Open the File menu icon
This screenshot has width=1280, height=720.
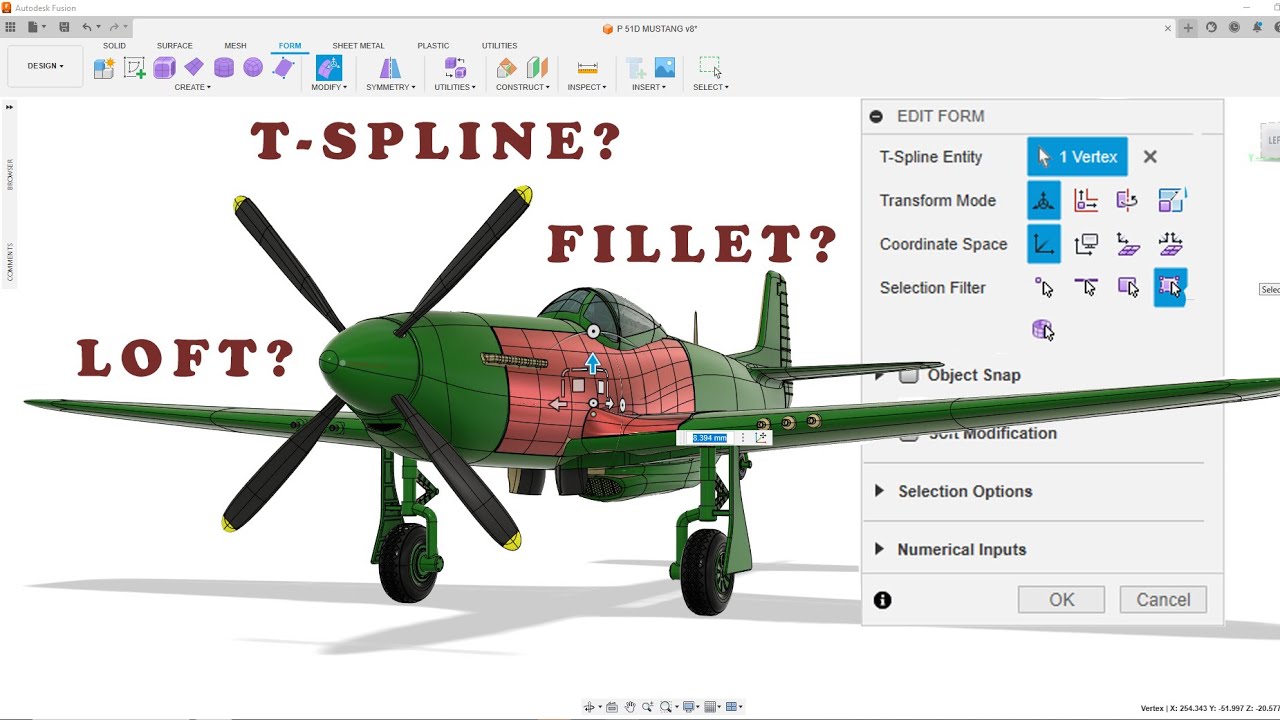[35, 27]
